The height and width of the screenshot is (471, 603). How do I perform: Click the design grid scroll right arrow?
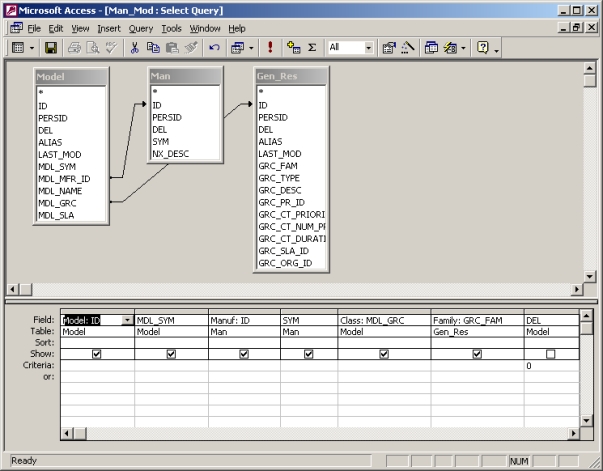pos(573,434)
